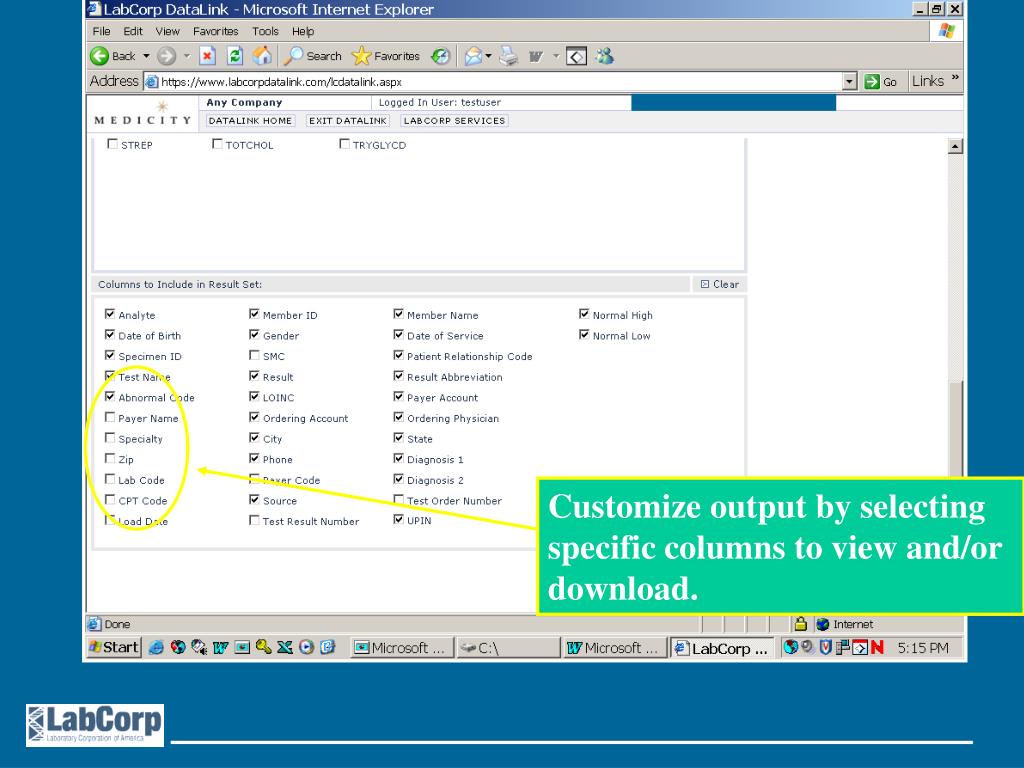Open the Windows Start menu
This screenshot has height=768, width=1024.
click(x=114, y=647)
